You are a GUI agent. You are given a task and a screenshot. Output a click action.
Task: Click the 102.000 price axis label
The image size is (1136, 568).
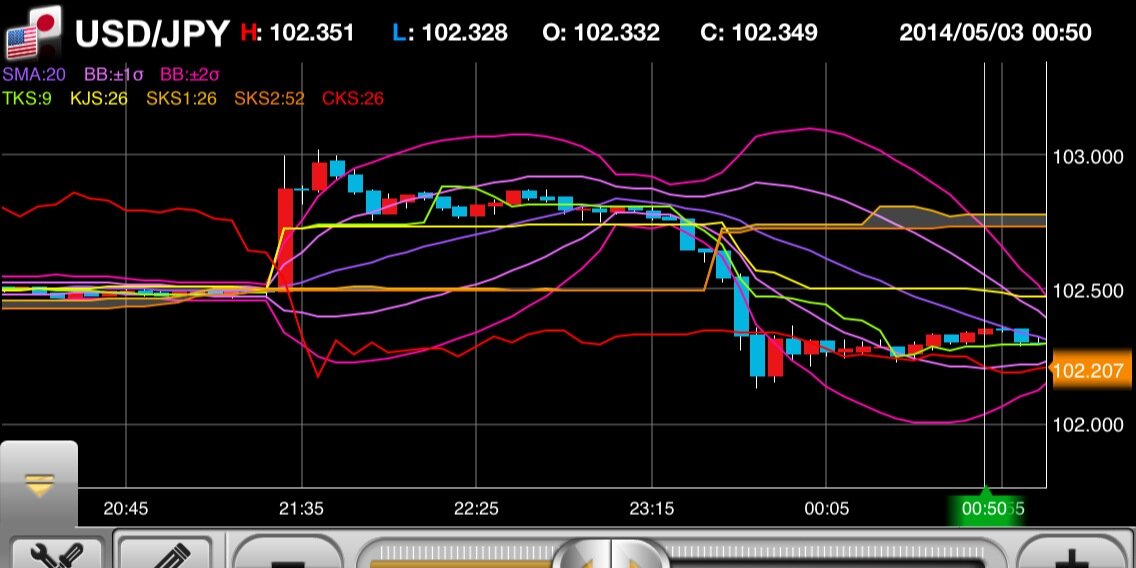coord(1087,425)
